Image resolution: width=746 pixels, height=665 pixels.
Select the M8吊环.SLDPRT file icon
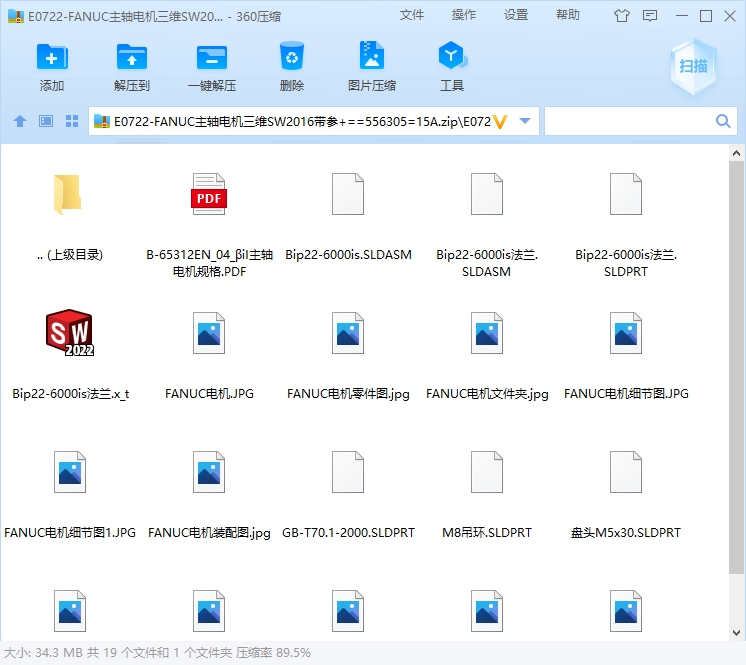pos(487,472)
